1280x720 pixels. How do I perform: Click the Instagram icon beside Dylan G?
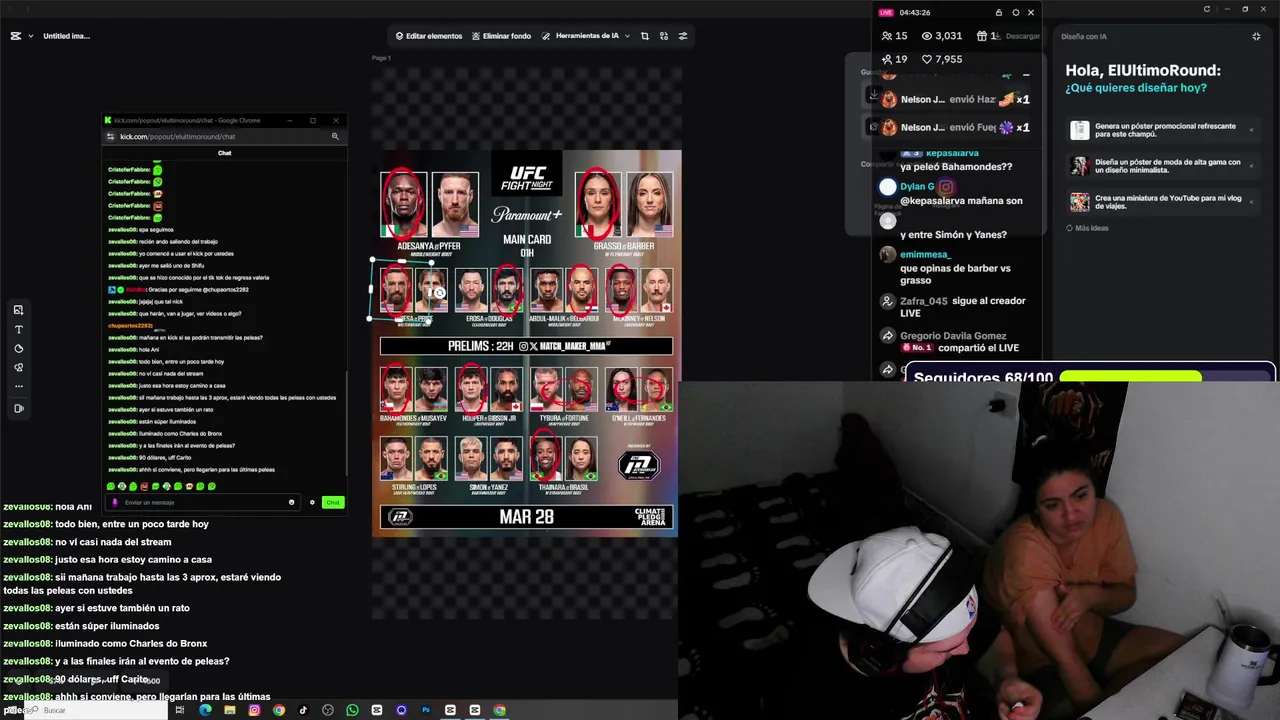click(x=946, y=187)
